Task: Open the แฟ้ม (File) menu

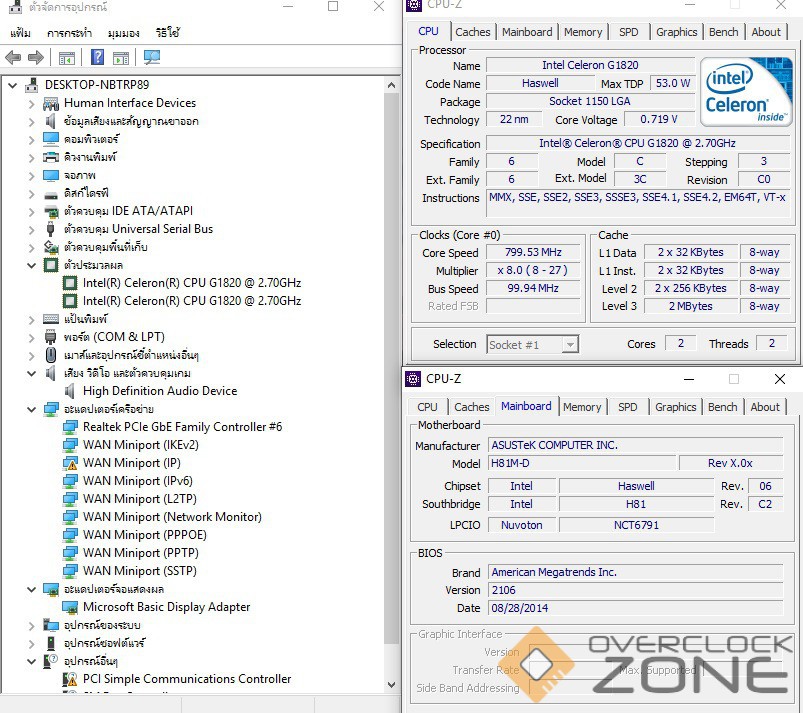Action: pos(20,33)
